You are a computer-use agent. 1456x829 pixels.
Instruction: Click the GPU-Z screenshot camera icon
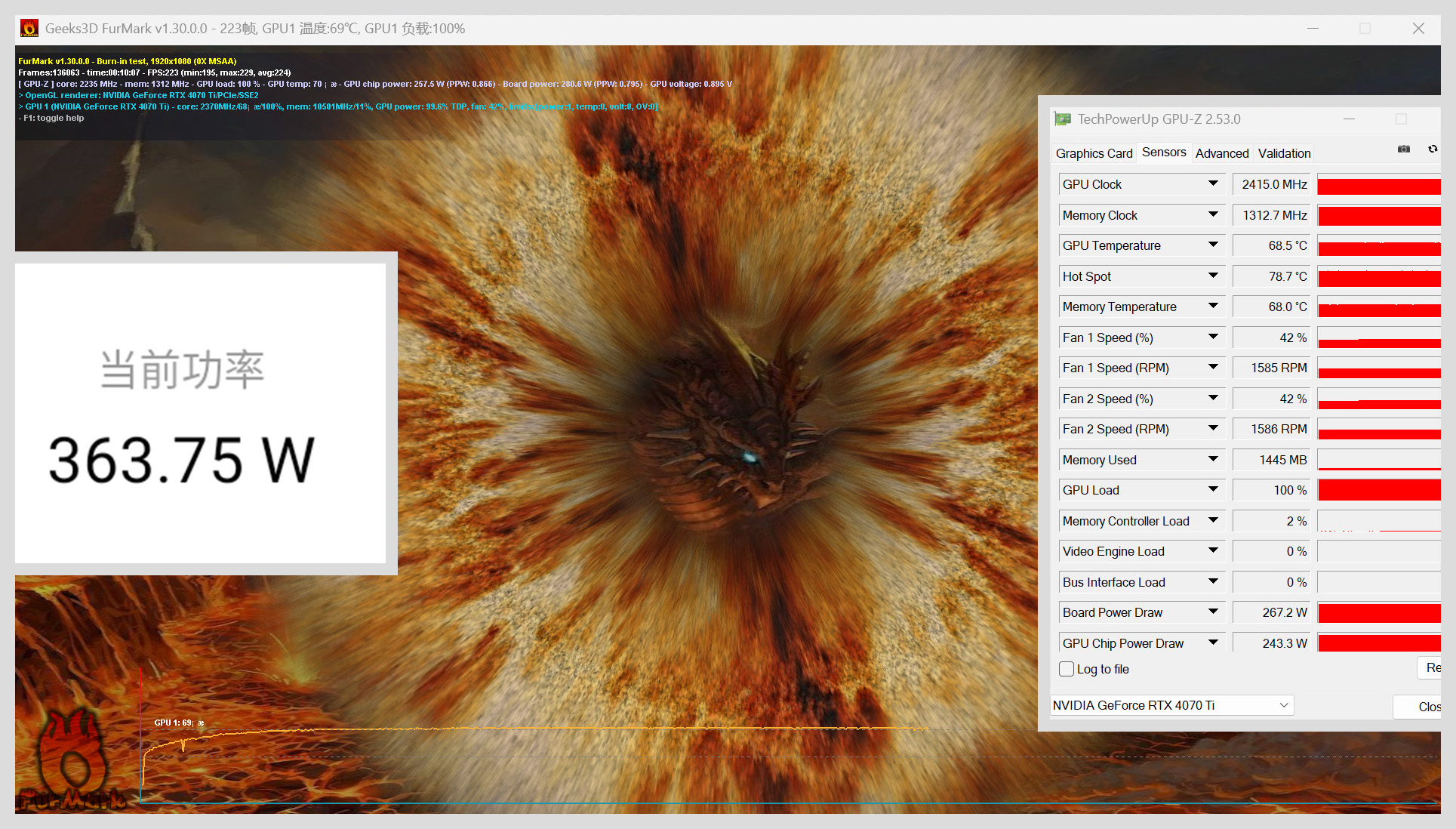[1403, 149]
